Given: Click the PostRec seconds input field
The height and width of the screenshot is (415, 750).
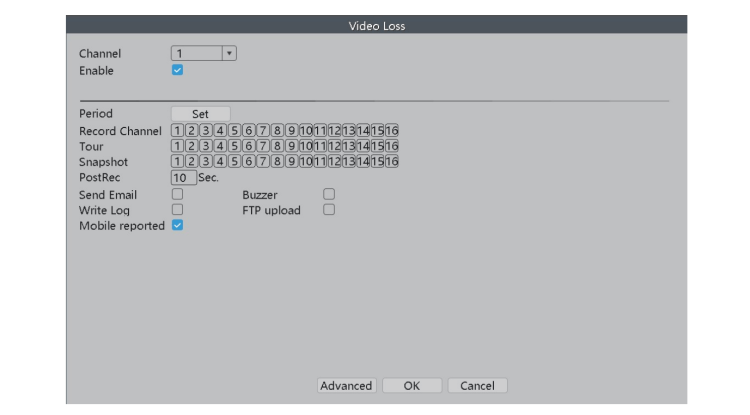Looking at the screenshot, I should pos(183,177).
